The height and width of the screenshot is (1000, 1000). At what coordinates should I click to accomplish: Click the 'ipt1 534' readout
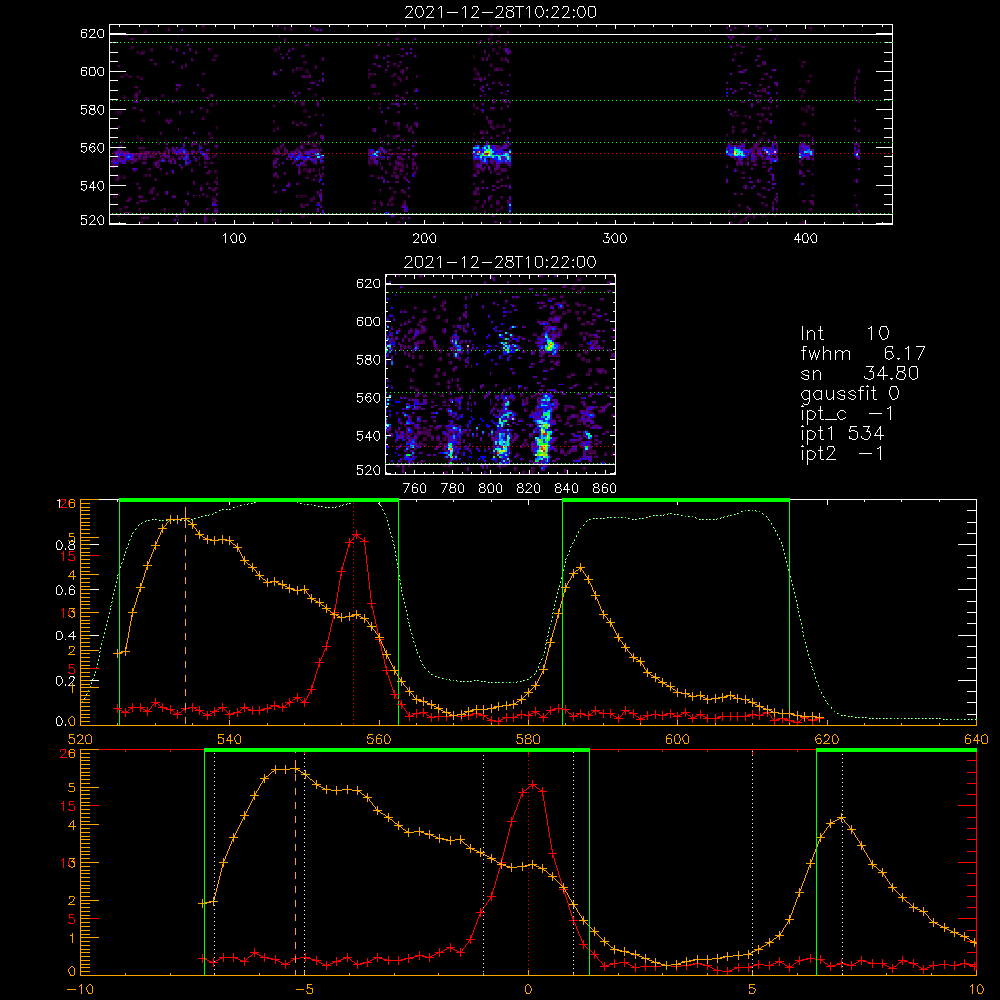842,434
